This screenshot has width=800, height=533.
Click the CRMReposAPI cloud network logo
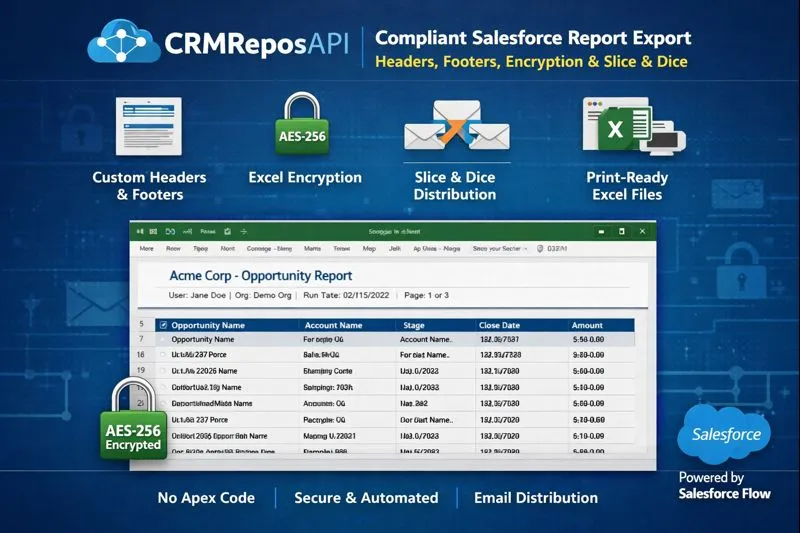click(124, 41)
